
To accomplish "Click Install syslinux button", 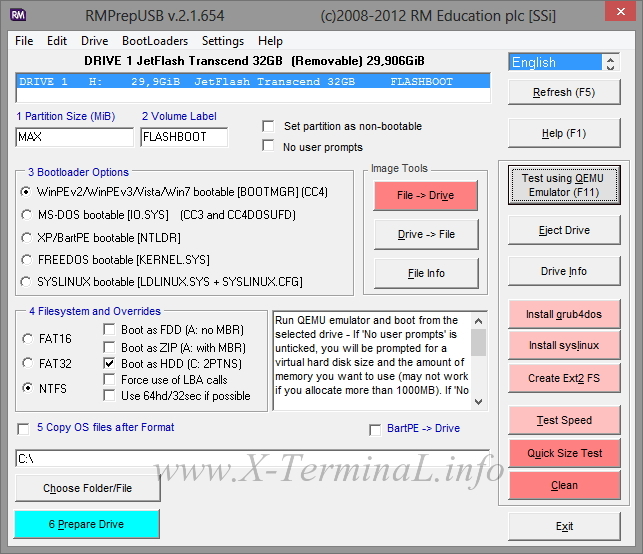I will [x=564, y=345].
